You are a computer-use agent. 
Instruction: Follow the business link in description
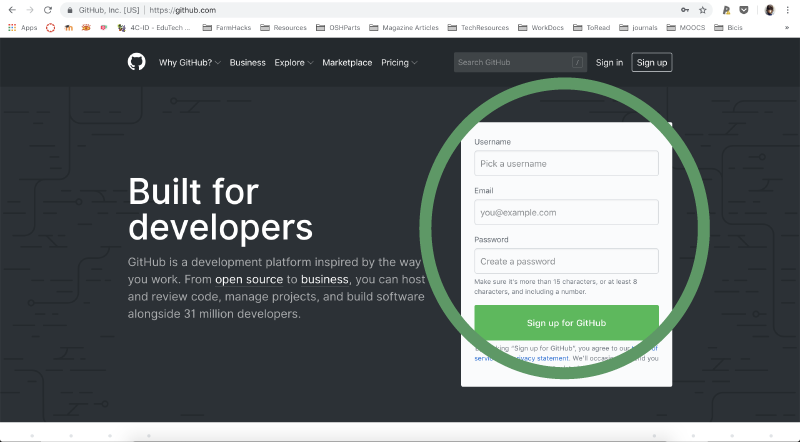click(324, 279)
